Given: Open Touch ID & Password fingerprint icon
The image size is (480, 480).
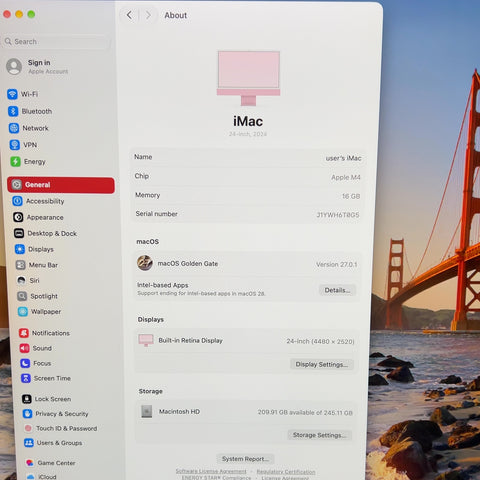Looking at the screenshot, I should [28, 428].
